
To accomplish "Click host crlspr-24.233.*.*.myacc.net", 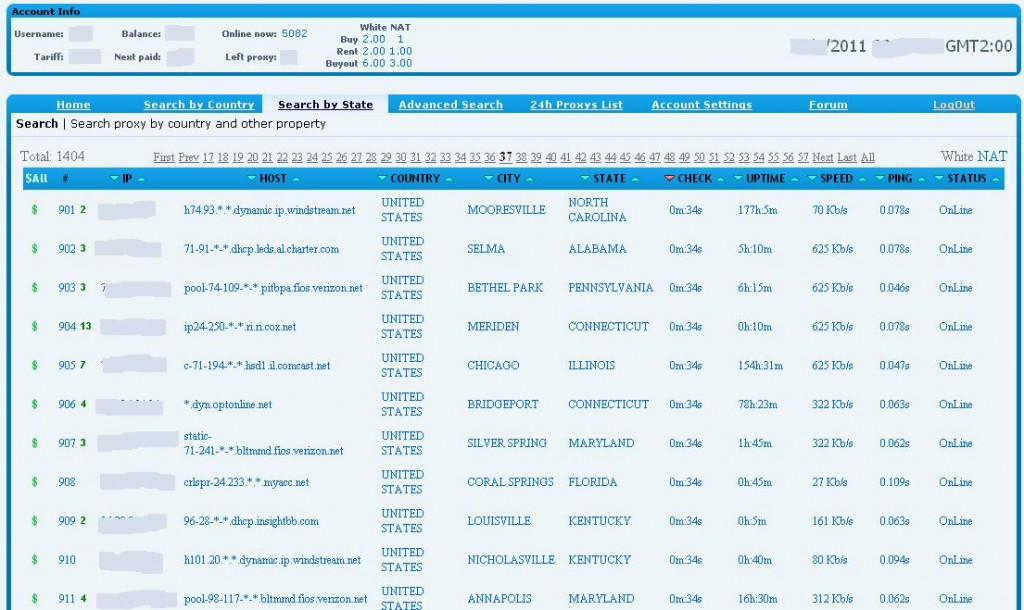I will tap(246, 482).
